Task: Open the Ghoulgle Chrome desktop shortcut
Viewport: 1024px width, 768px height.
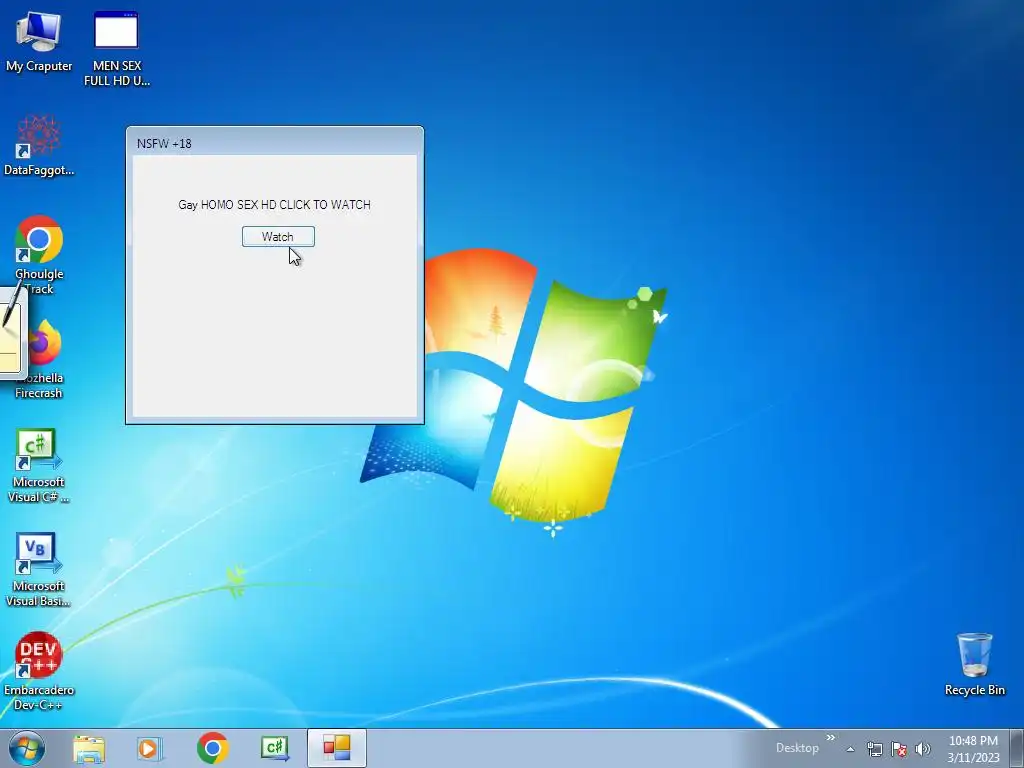Action: tap(39, 255)
